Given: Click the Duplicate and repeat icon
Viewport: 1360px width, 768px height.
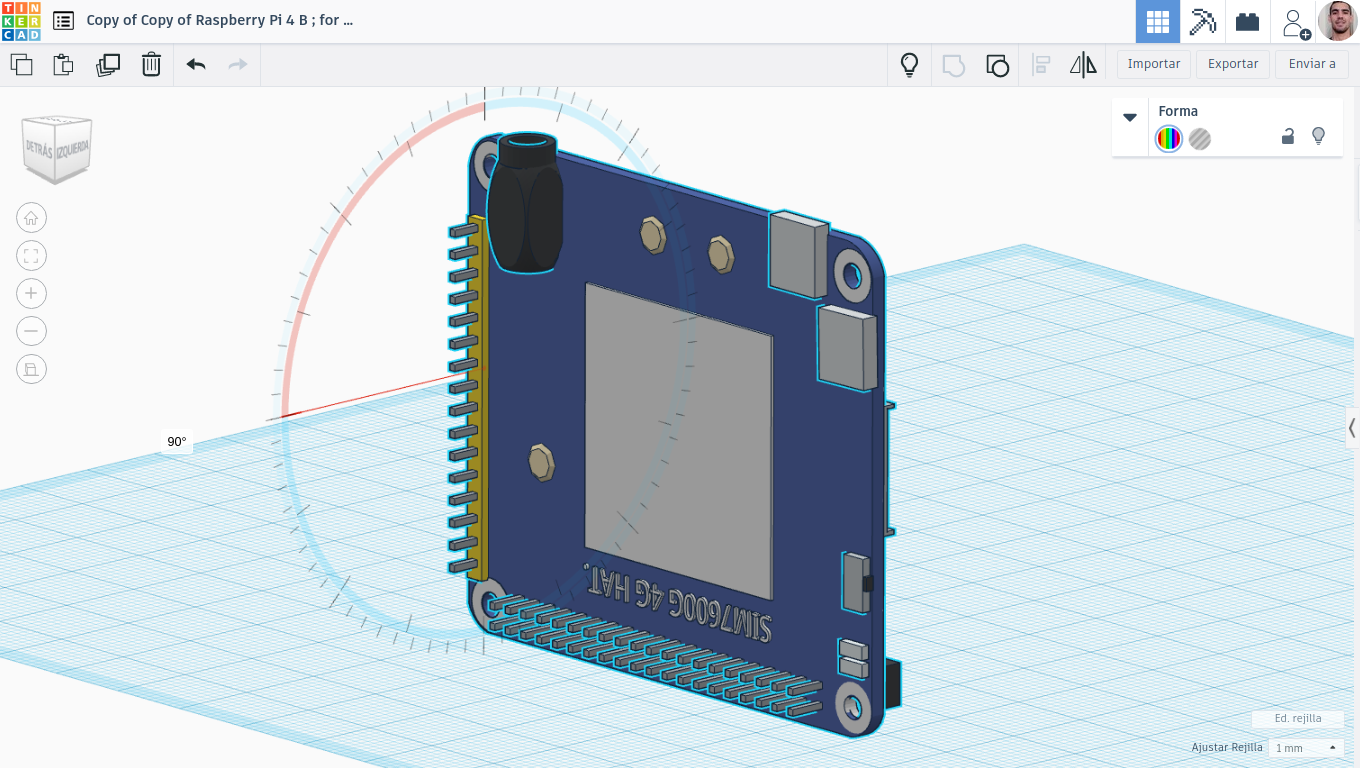Looking at the screenshot, I should click(x=107, y=65).
